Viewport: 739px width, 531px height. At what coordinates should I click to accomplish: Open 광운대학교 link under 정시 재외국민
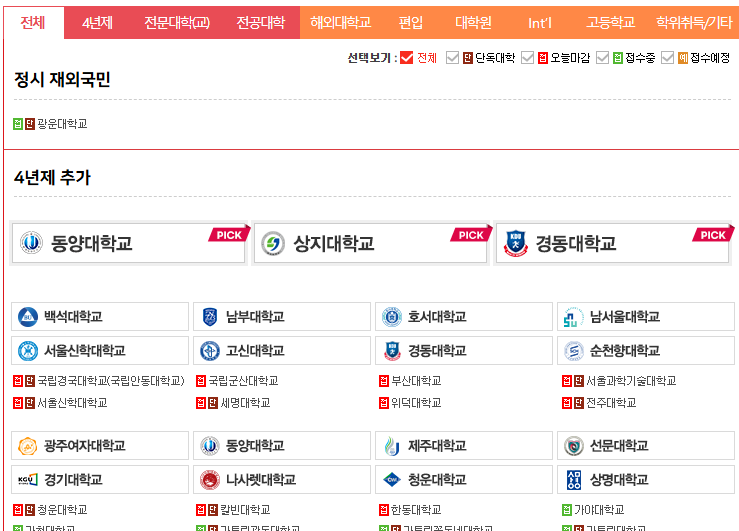[x=62, y=124]
